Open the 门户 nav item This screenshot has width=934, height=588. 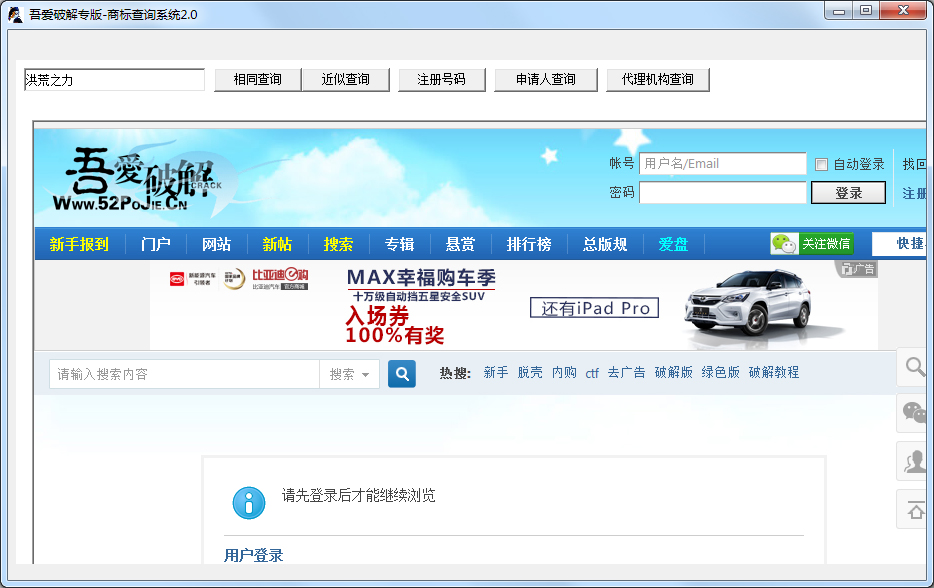[x=156, y=244]
